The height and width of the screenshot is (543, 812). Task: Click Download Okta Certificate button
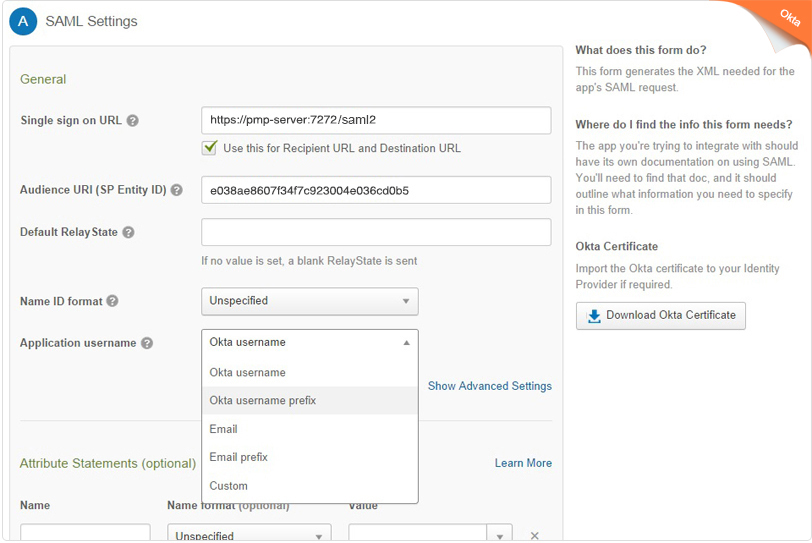point(661,316)
